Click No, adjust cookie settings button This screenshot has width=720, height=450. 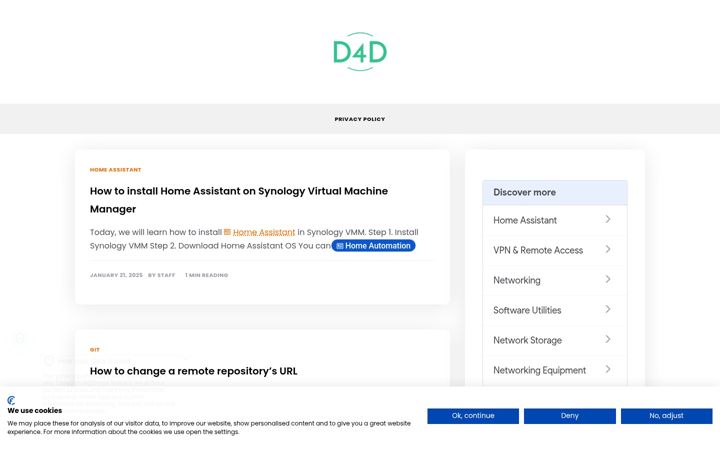[667, 416]
